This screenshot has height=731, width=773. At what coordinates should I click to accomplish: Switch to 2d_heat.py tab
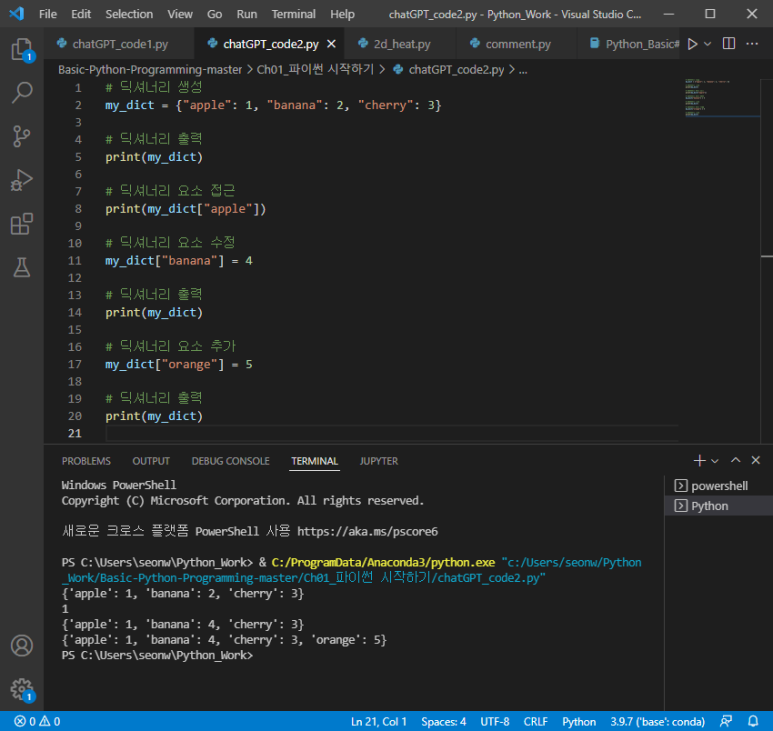point(400,44)
